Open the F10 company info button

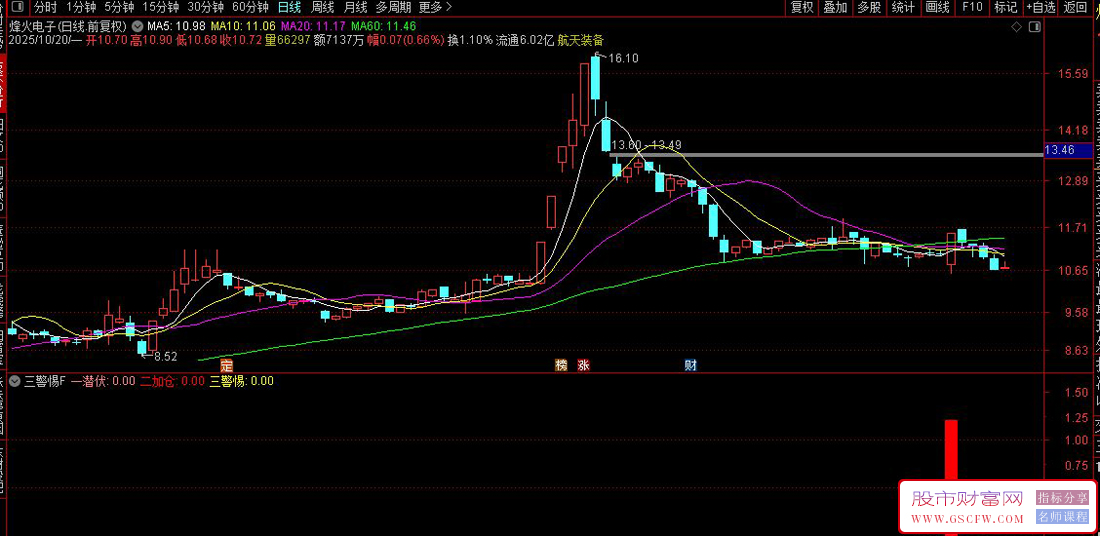[x=972, y=7]
